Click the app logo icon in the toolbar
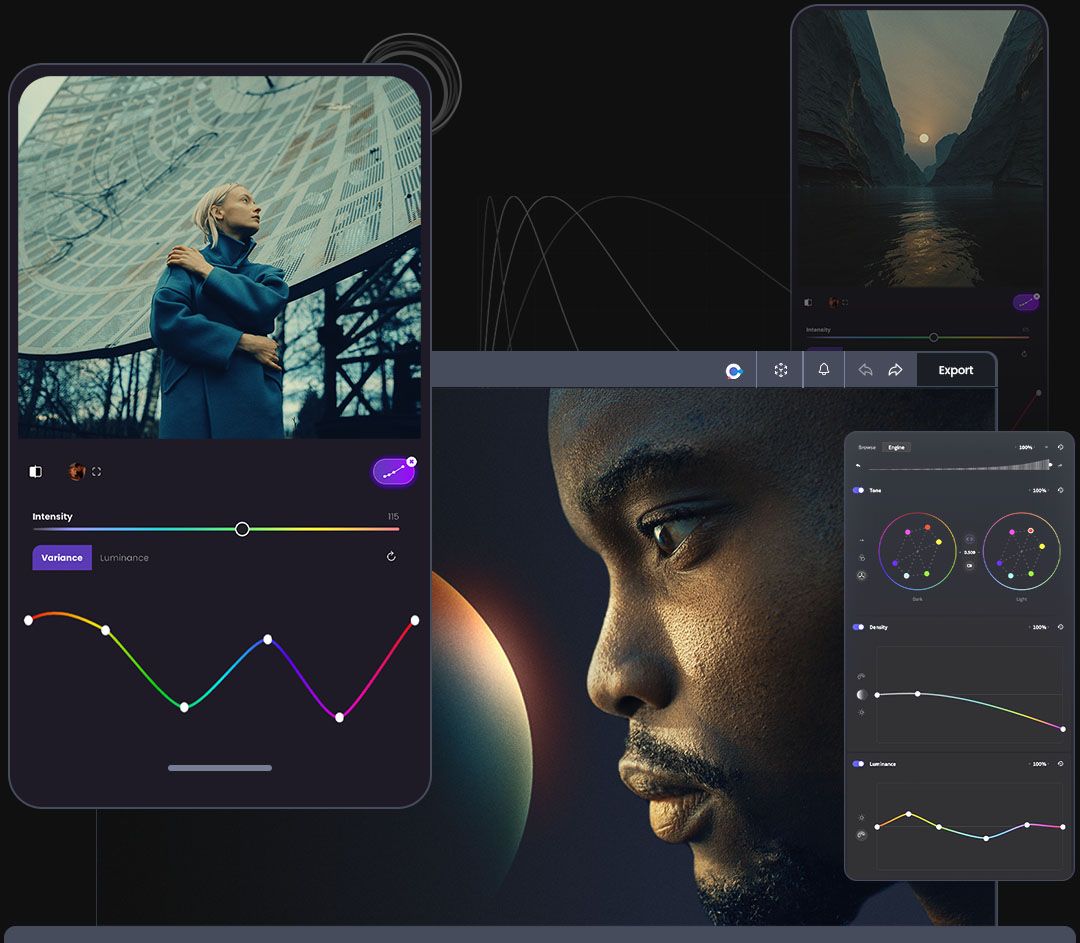Screen dimensions: 1080x943 (735, 369)
